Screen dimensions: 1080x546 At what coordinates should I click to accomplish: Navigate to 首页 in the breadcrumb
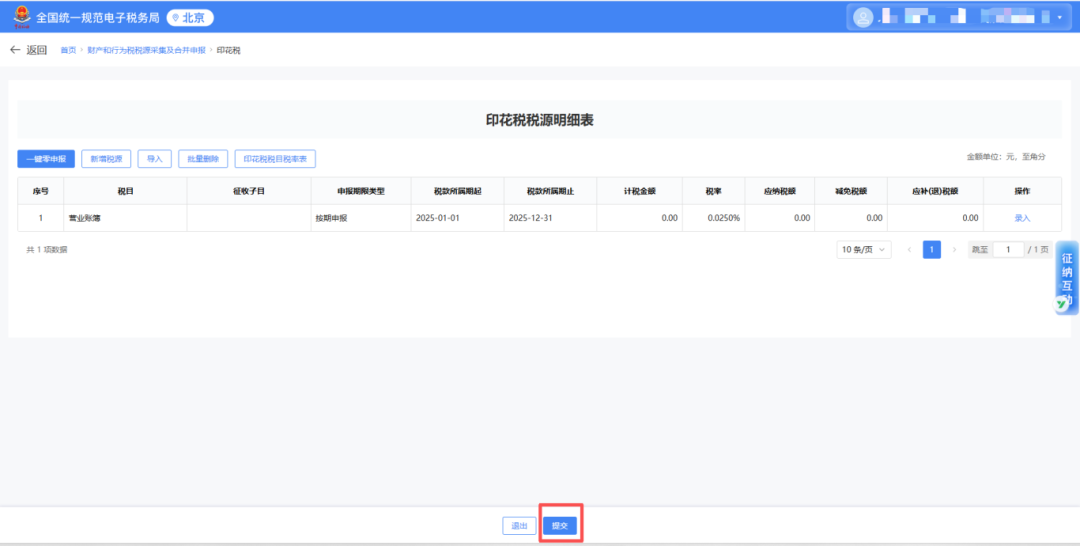point(68,50)
